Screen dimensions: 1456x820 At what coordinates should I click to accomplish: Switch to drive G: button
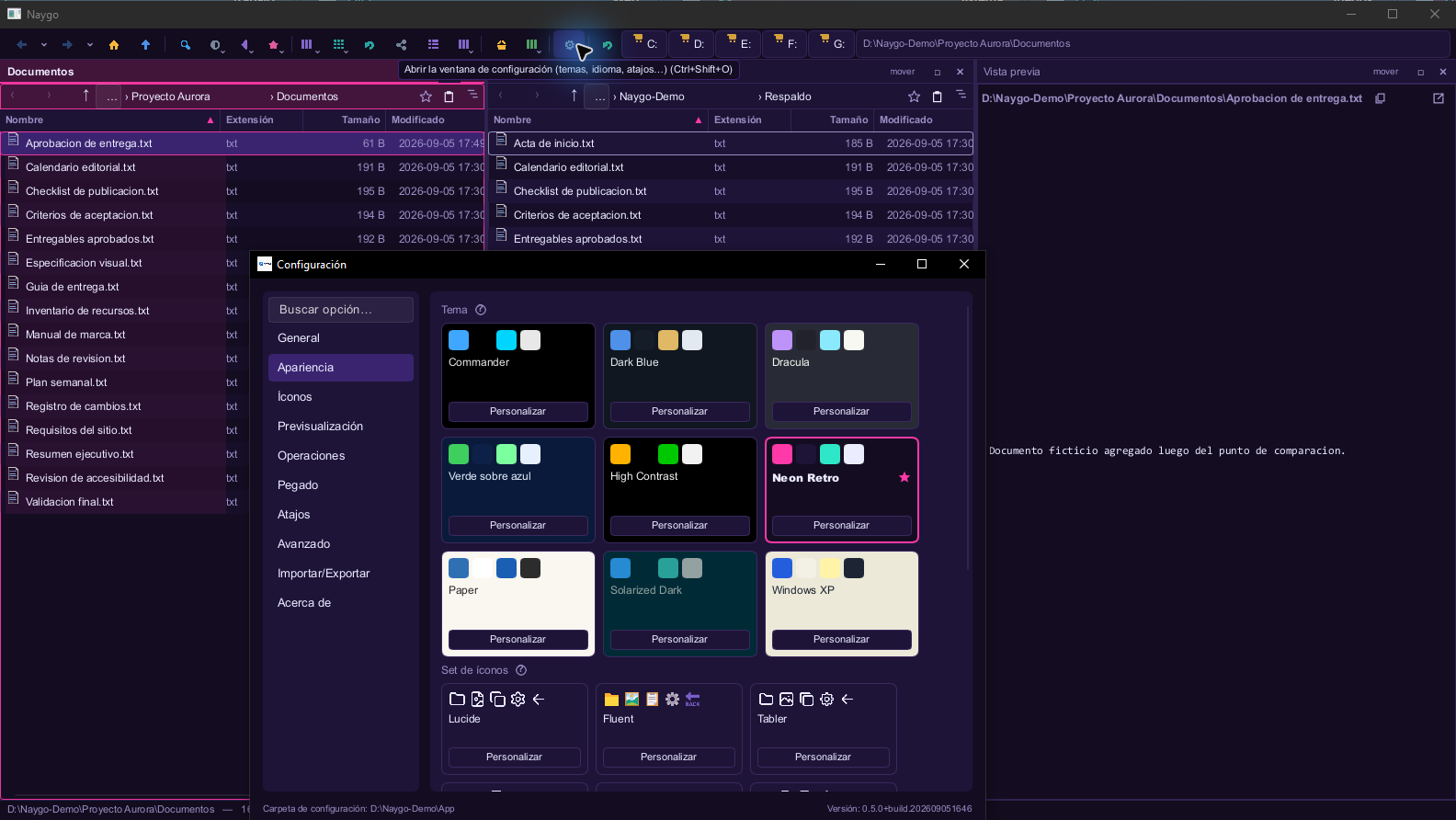point(833,43)
